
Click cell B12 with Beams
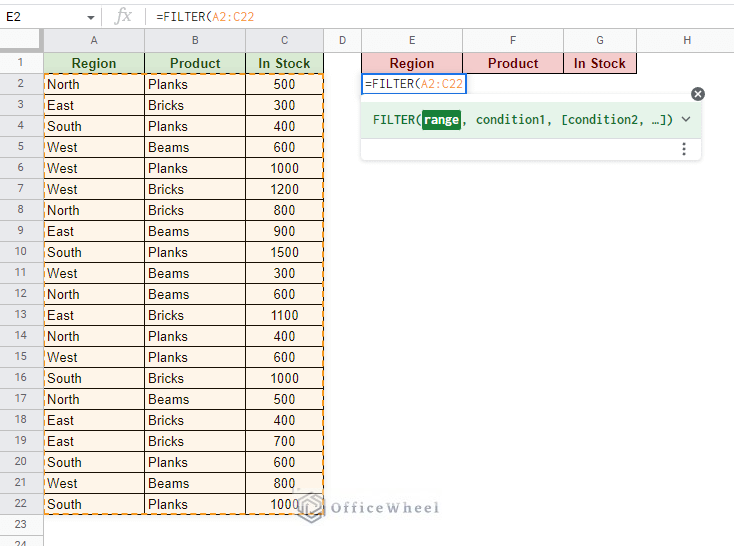(x=195, y=295)
